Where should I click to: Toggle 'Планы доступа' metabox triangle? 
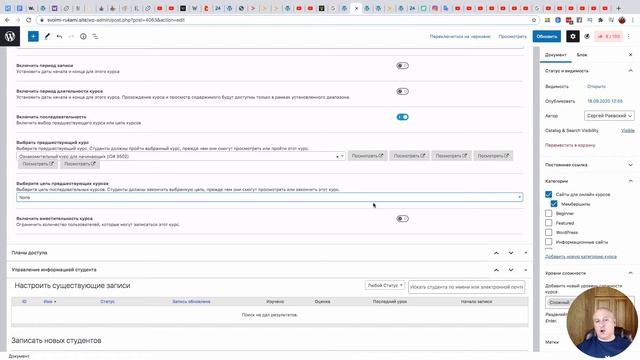(526, 253)
